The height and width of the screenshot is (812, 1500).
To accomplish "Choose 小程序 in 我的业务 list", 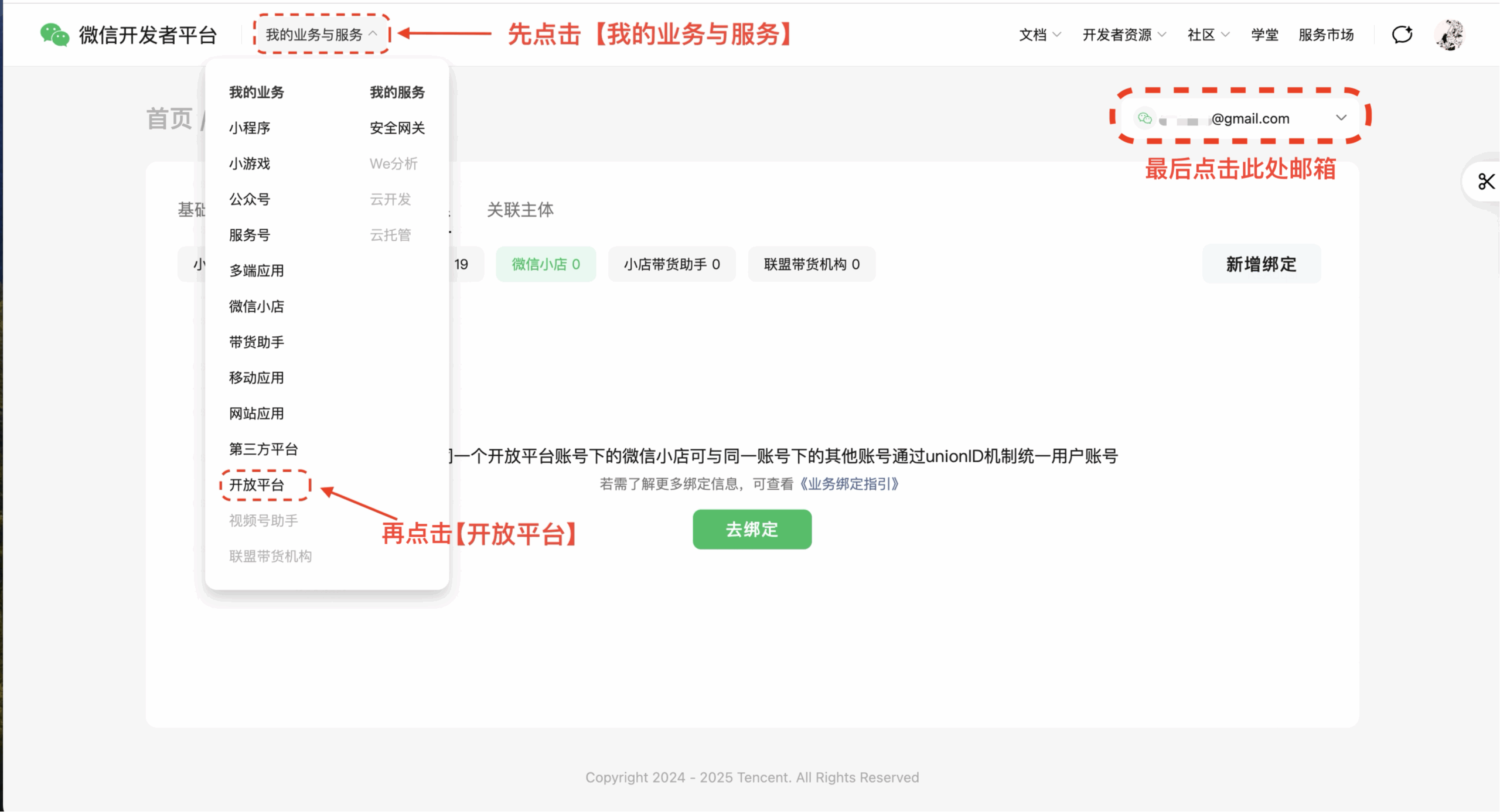I will point(250,128).
